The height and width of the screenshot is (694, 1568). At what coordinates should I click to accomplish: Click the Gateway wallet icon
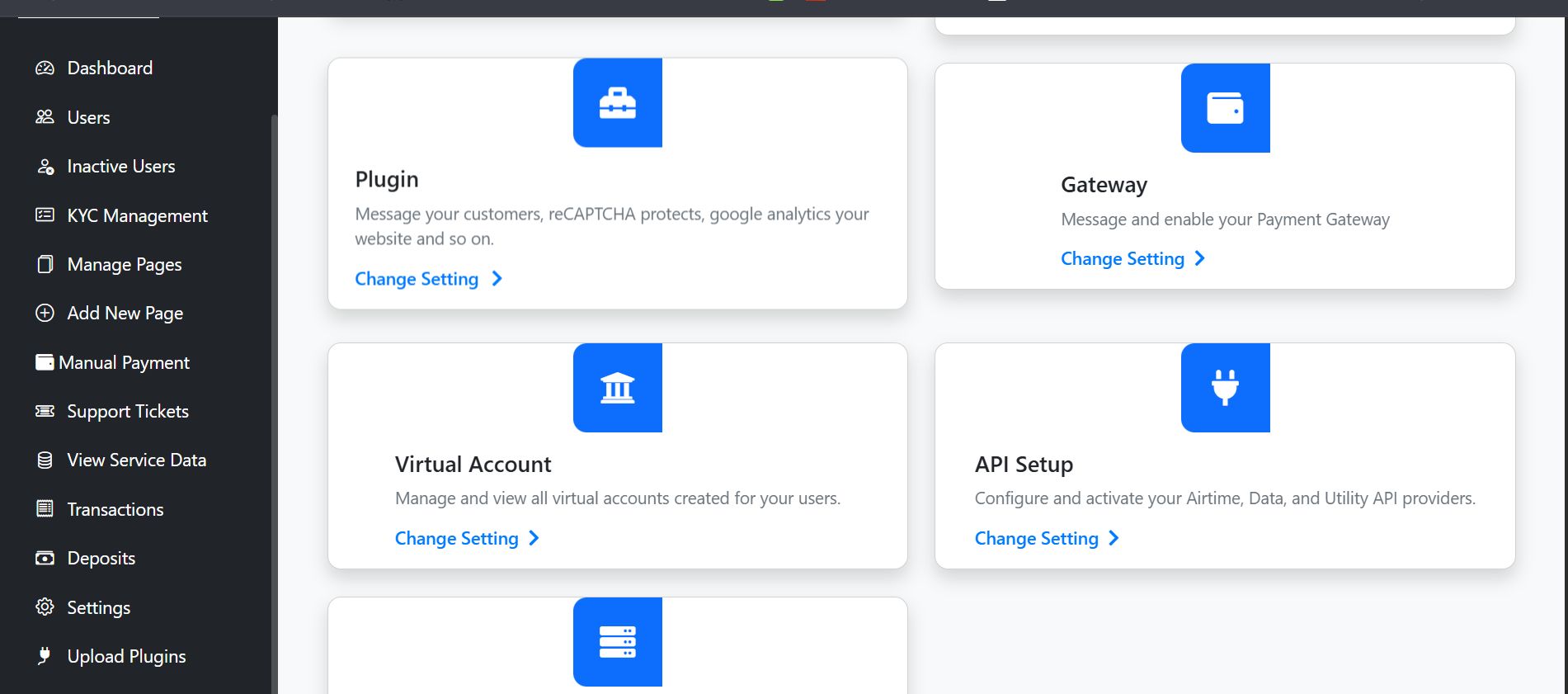click(1225, 108)
